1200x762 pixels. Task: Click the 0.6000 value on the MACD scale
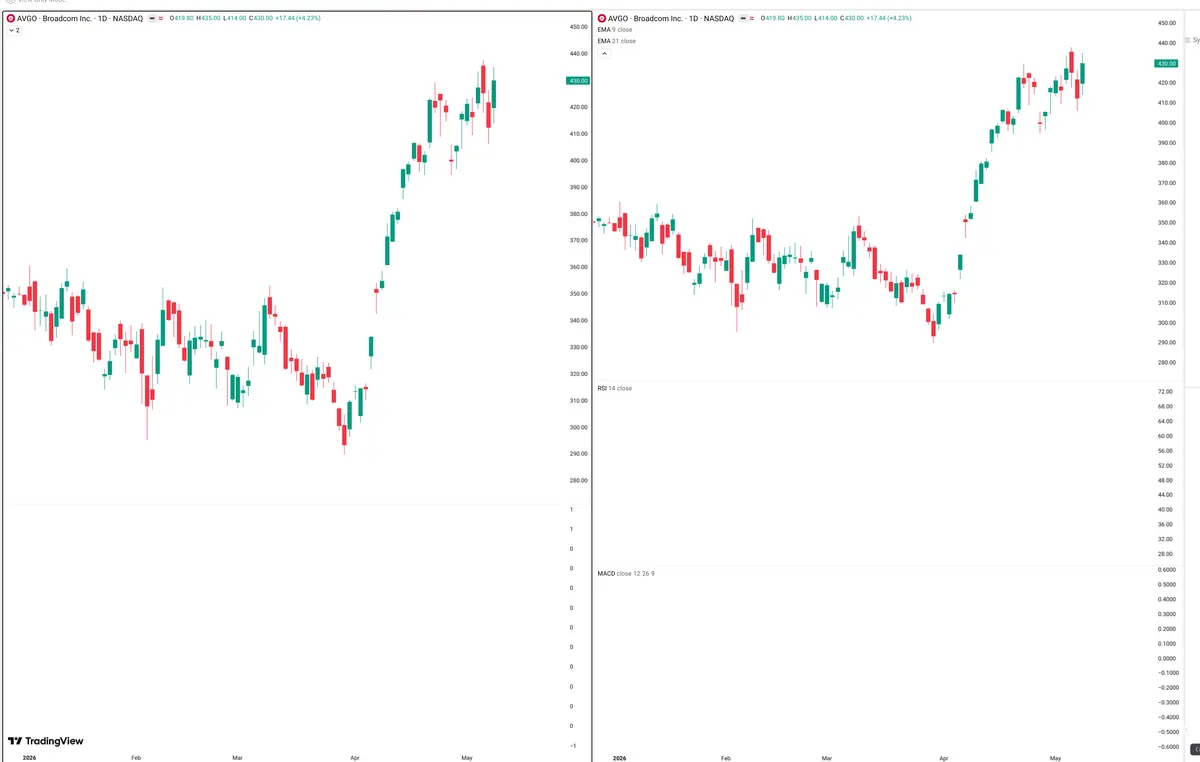(x=1165, y=570)
